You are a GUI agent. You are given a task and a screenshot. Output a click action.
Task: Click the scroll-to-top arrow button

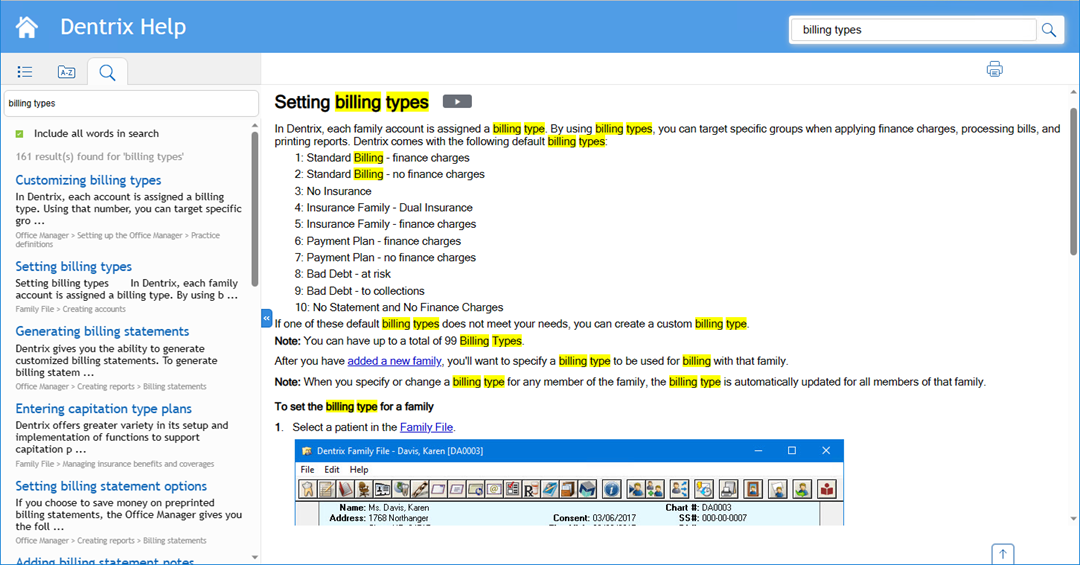click(1003, 553)
